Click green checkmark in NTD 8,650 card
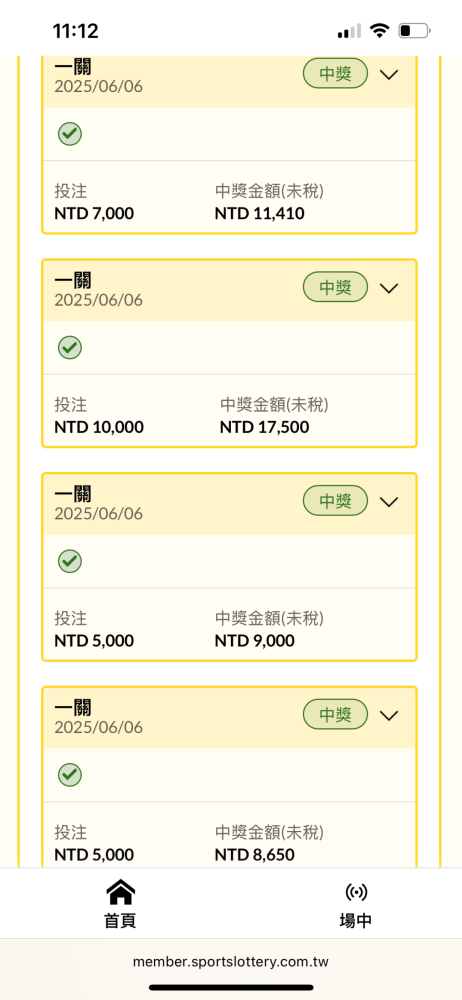 pos(70,775)
